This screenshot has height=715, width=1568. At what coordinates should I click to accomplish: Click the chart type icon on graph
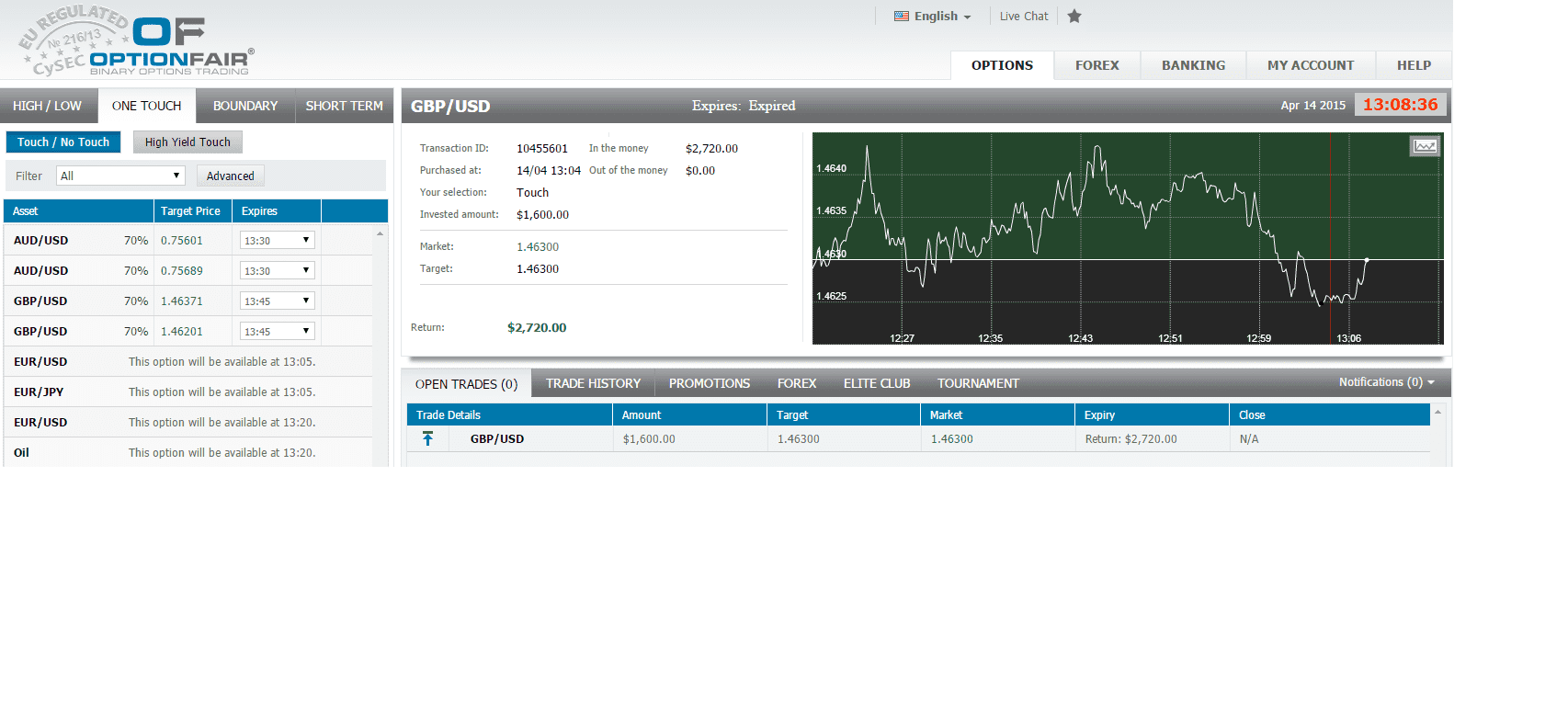(x=1424, y=146)
